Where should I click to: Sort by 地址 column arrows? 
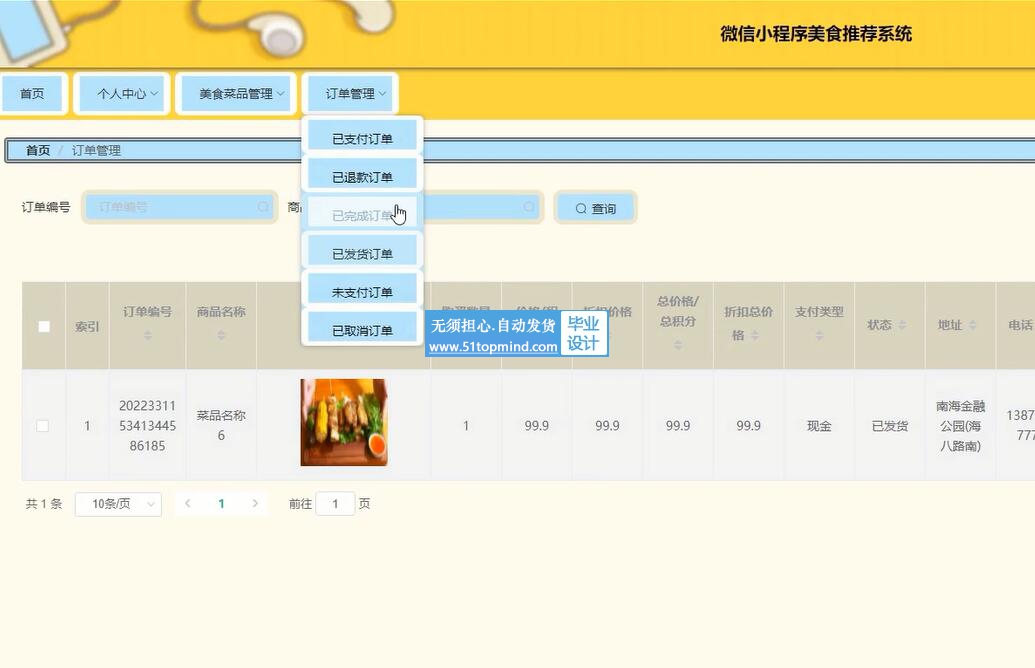972,325
